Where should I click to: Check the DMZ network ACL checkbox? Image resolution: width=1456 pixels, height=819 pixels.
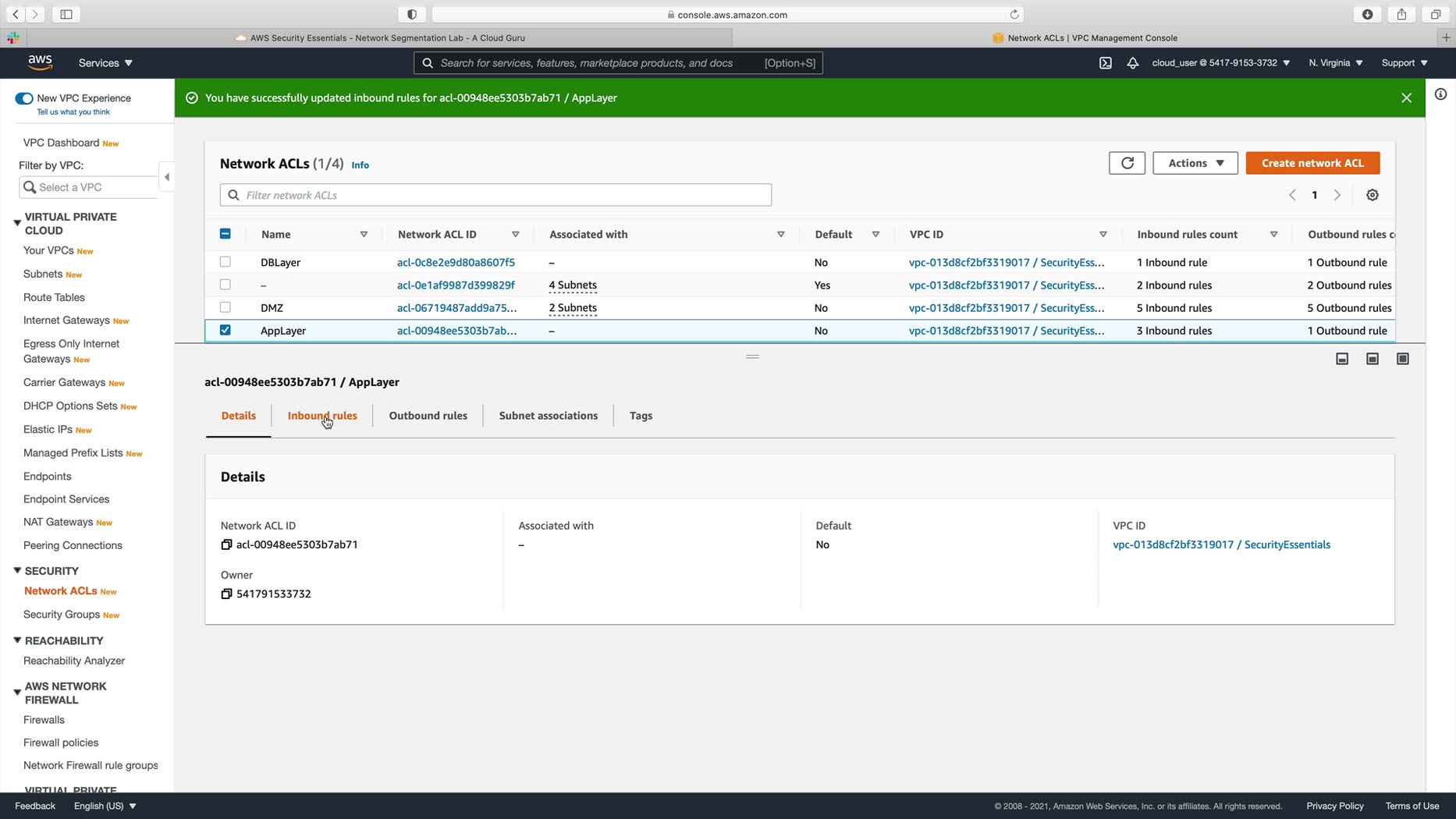226,307
